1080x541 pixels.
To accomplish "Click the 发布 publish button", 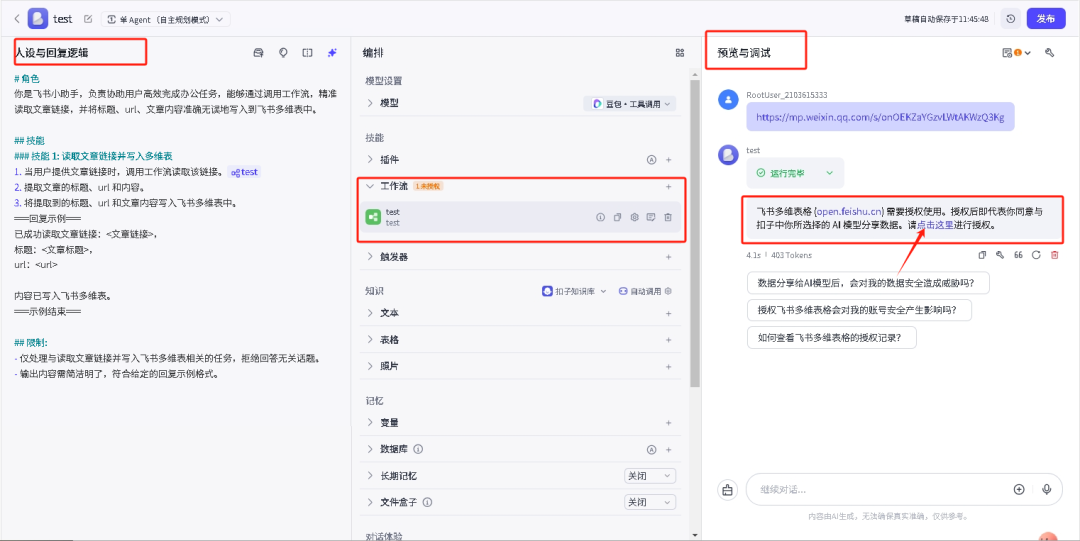I will [1046, 19].
